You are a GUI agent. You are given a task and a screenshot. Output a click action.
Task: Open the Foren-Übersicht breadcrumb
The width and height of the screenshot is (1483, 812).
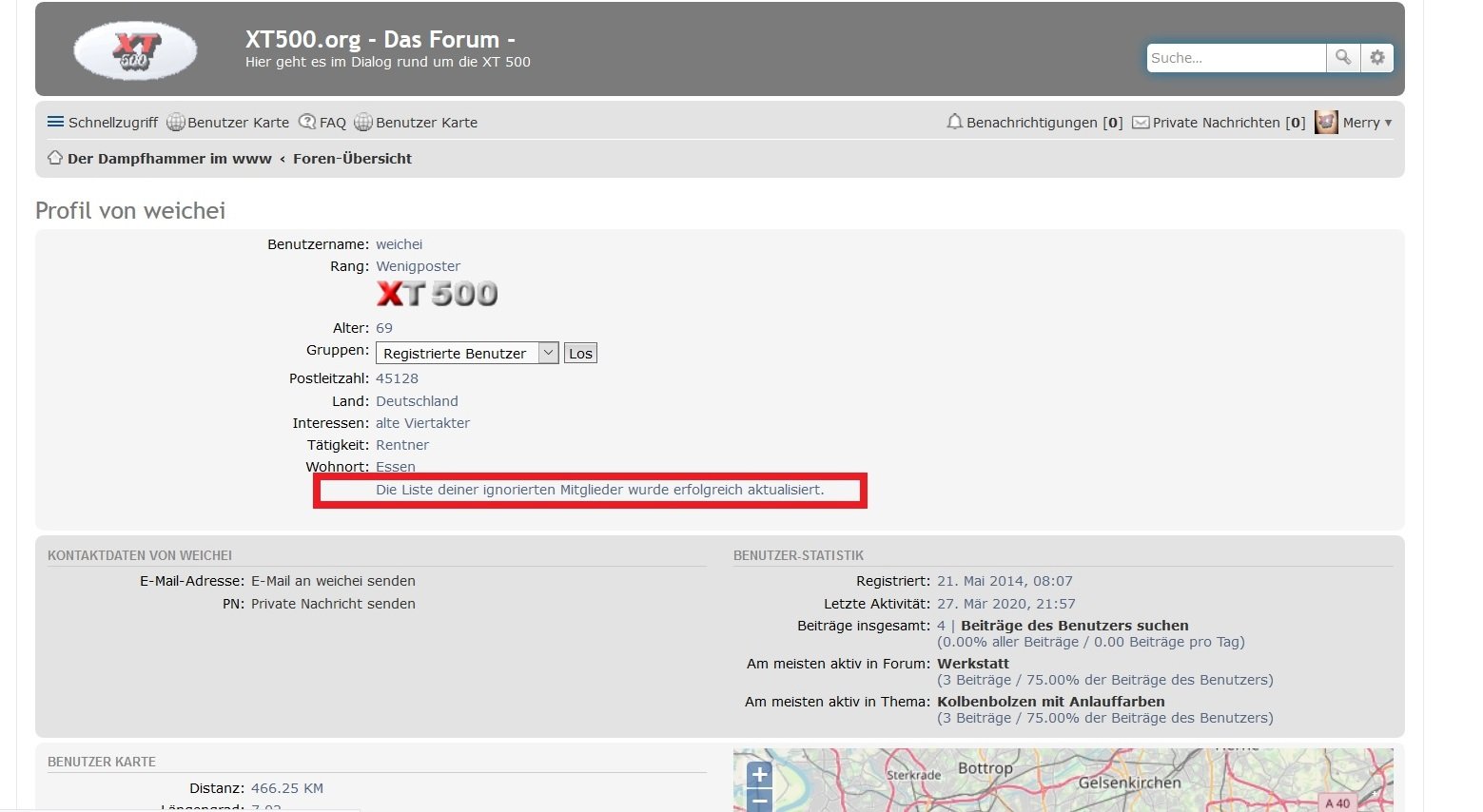click(x=352, y=159)
